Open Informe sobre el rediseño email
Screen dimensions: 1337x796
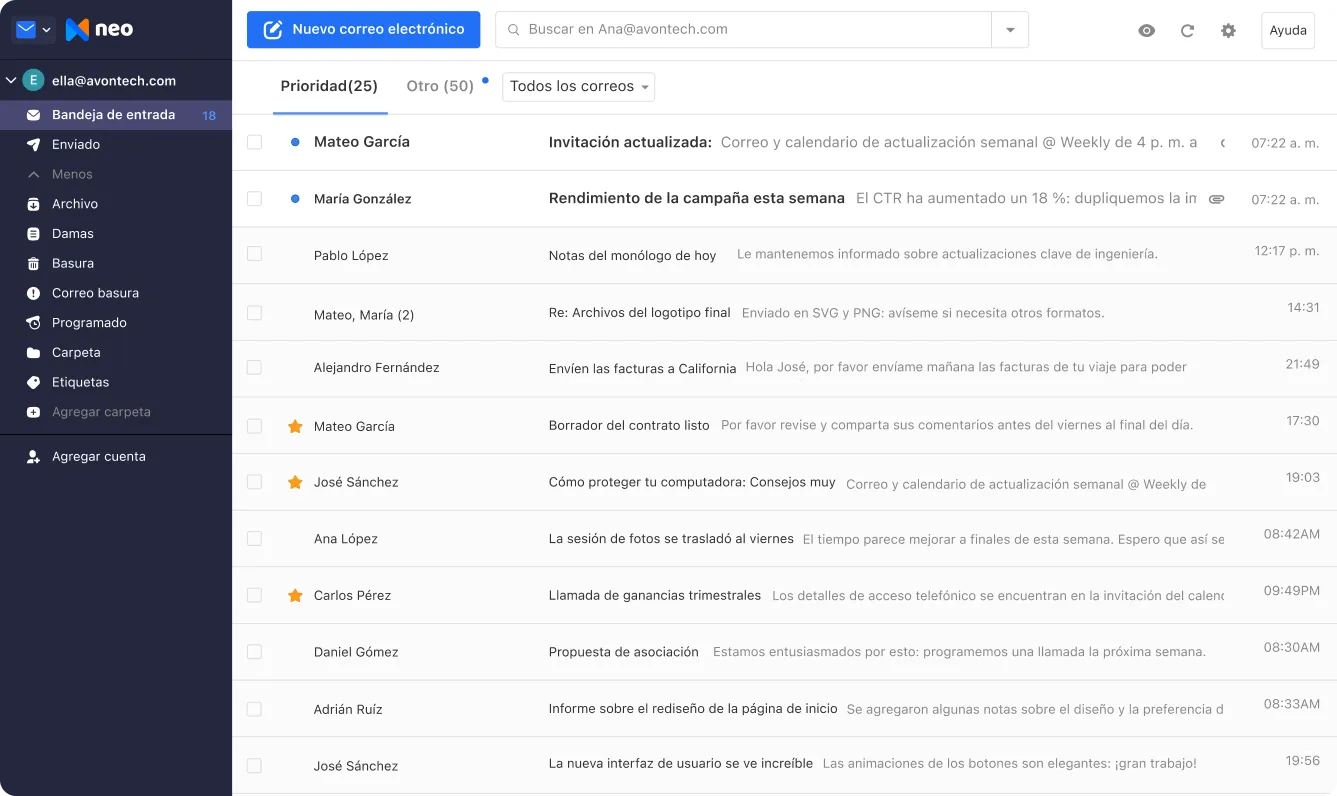tap(784, 709)
